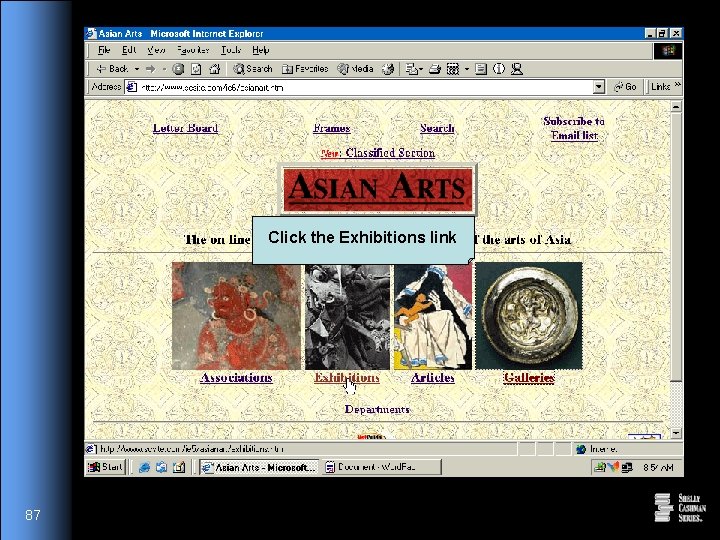Viewport: 720px width, 540px height.
Task: Click the Start button
Action: 106,467
